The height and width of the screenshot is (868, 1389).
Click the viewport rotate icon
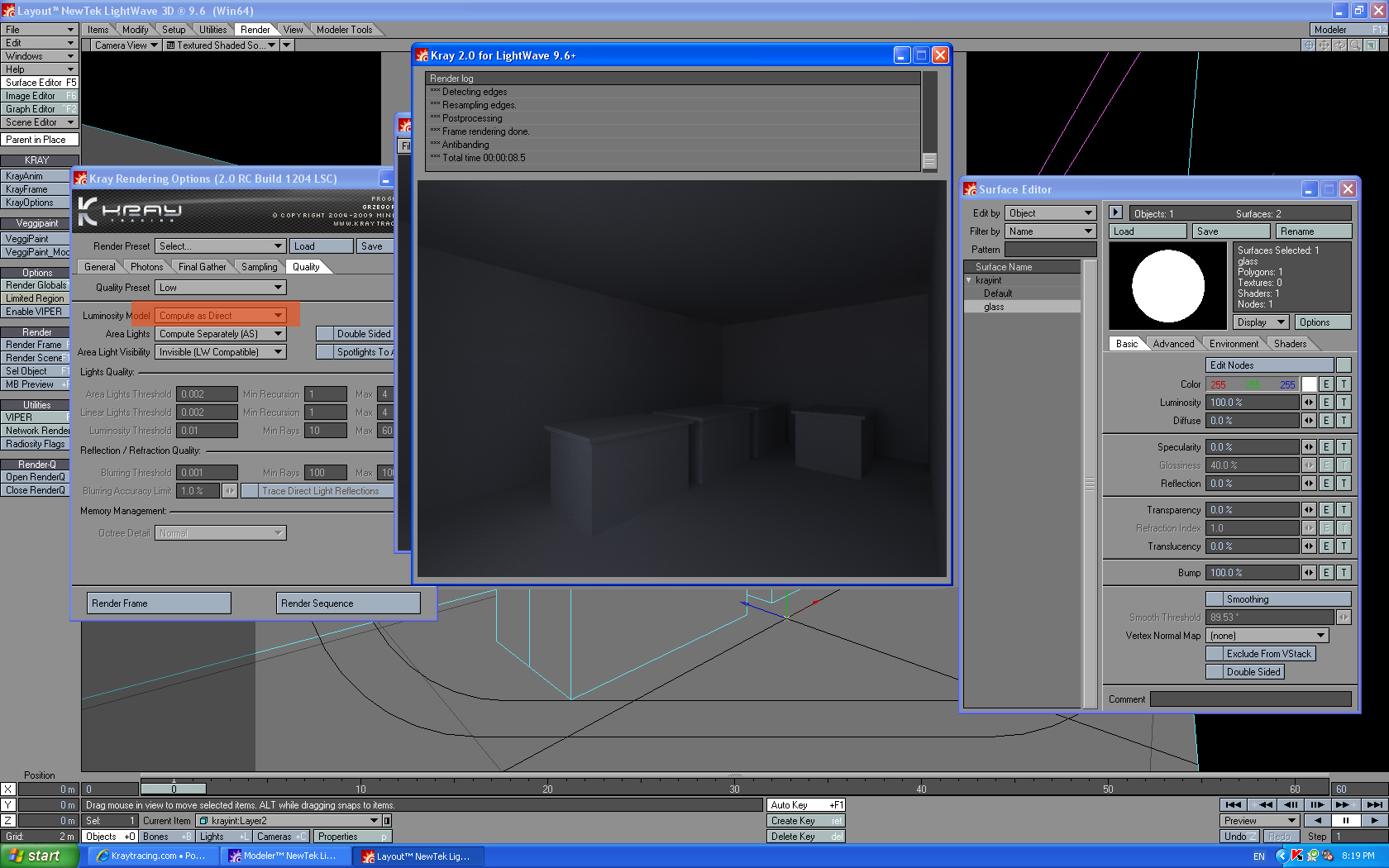[x=1340, y=45]
